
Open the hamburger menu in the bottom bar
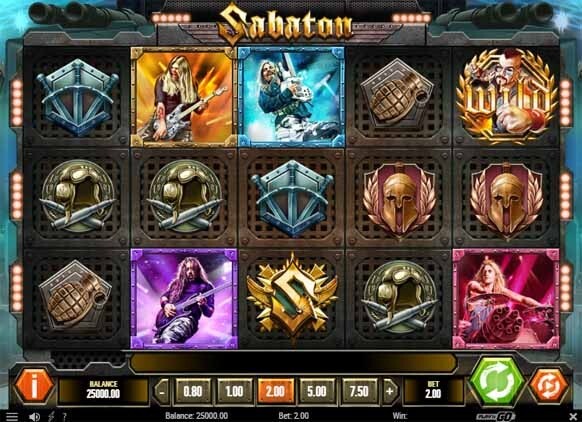tap(12, 416)
